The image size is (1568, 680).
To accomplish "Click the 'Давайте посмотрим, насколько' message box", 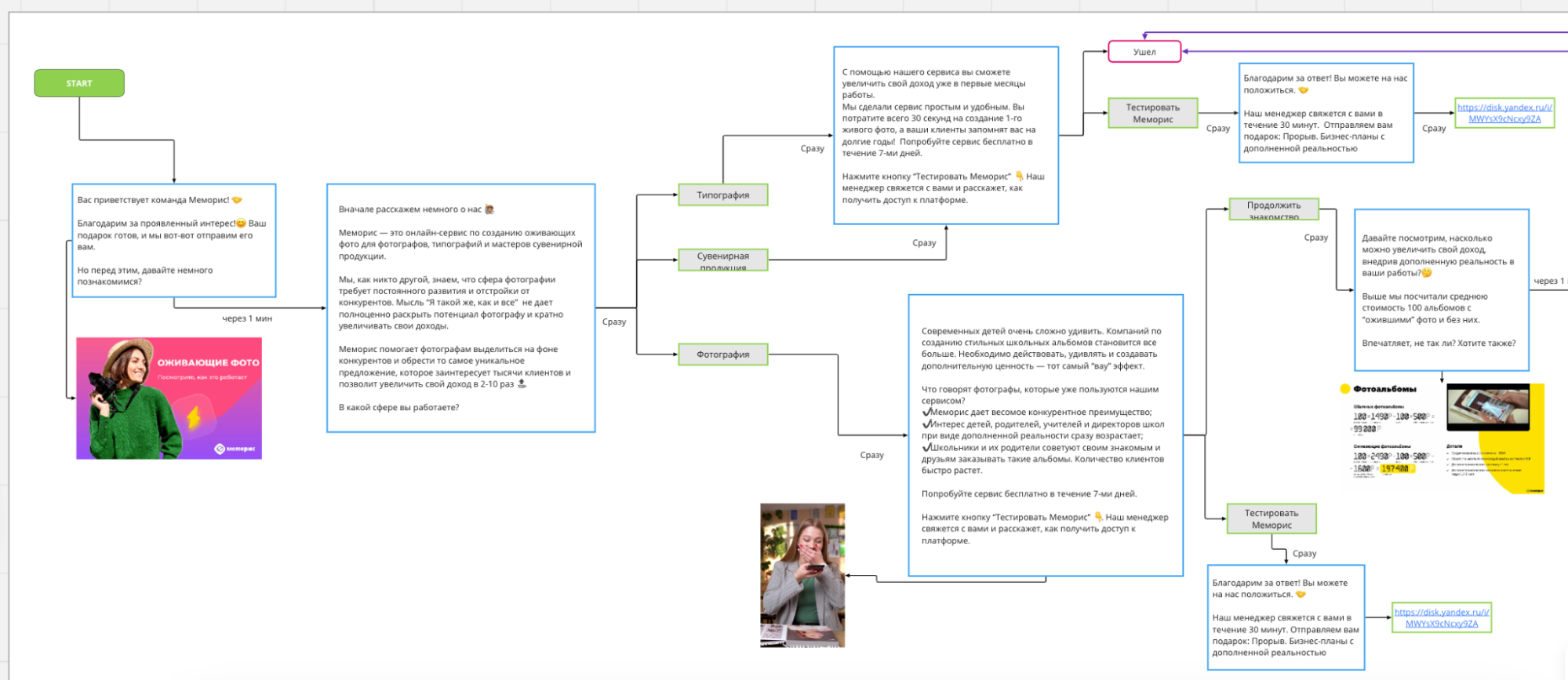I will [x=1442, y=290].
